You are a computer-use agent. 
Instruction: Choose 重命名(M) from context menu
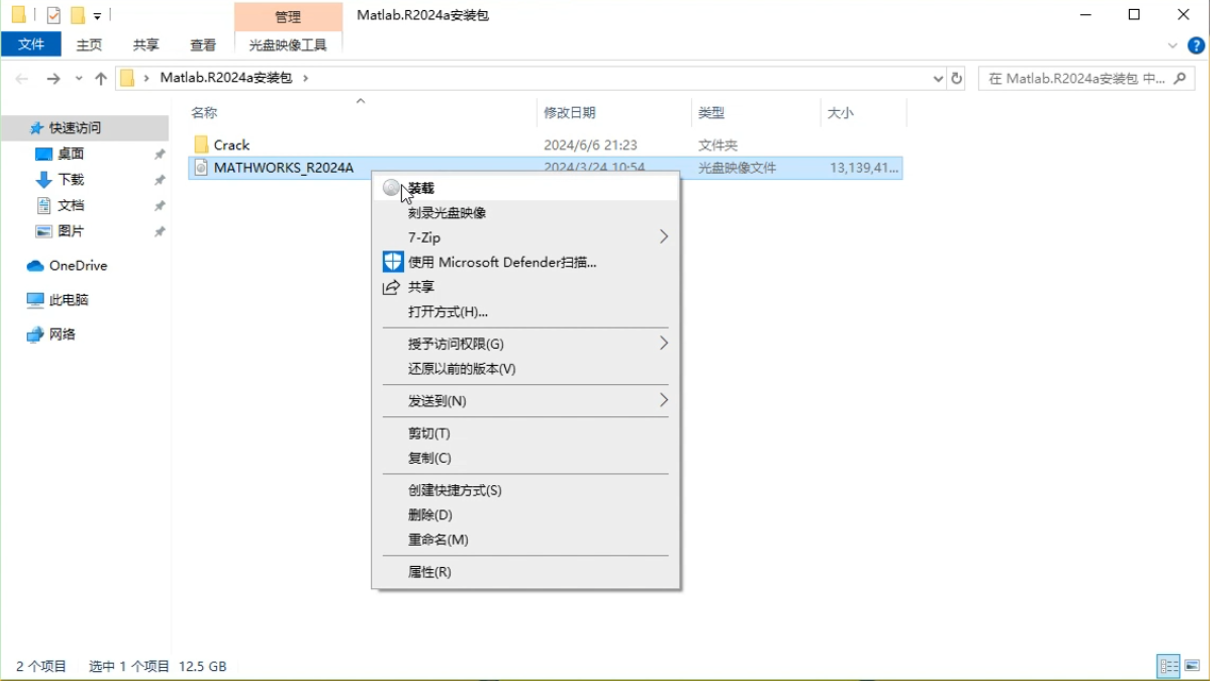[x=525, y=540]
